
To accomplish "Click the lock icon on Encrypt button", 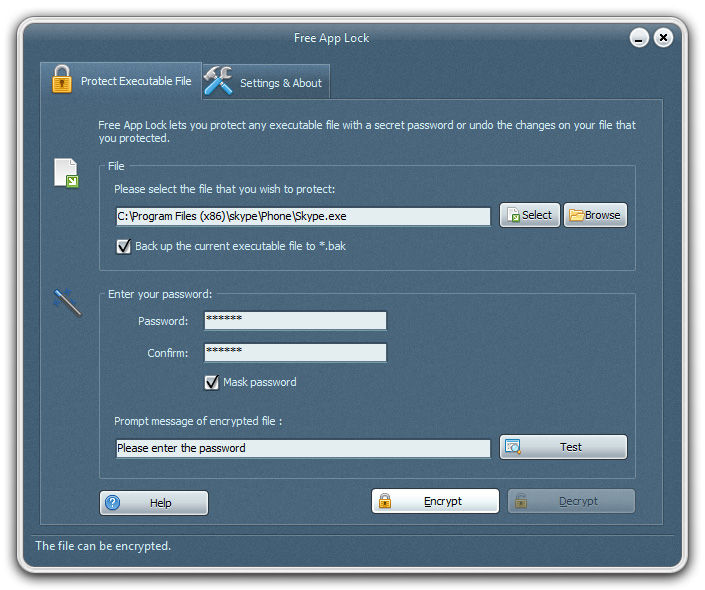I will [x=385, y=501].
